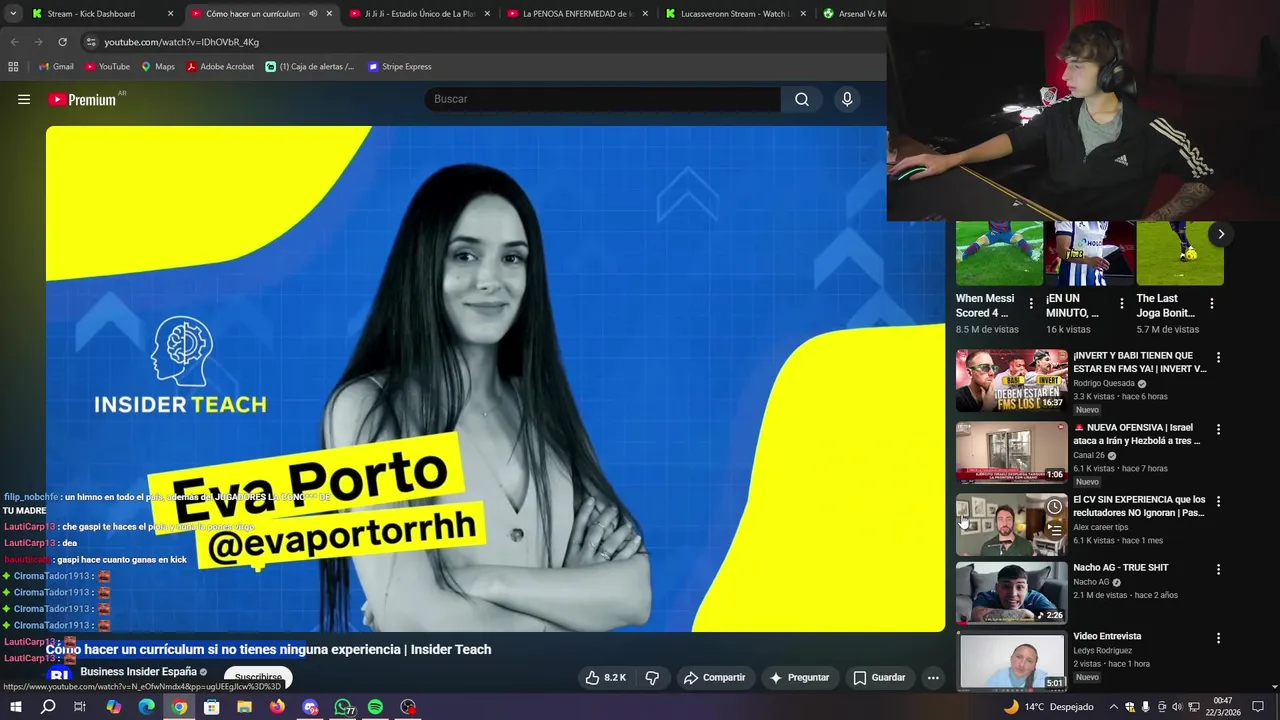Show hidden system tray icons
Viewport: 1280px width, 720px height.
pyautogui.click(x=1113, y=707)
